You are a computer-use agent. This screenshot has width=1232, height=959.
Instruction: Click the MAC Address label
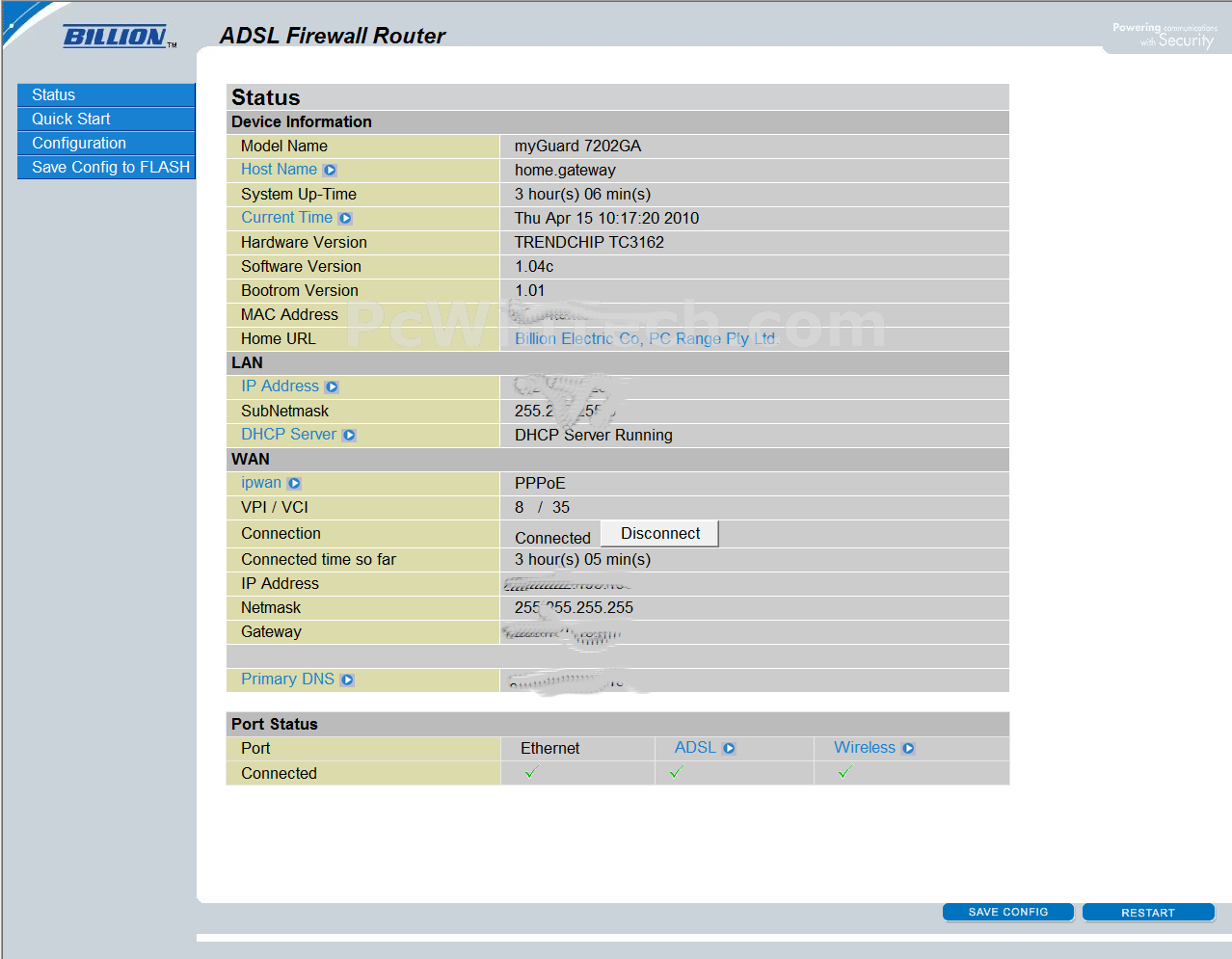[x=289, y=315]
